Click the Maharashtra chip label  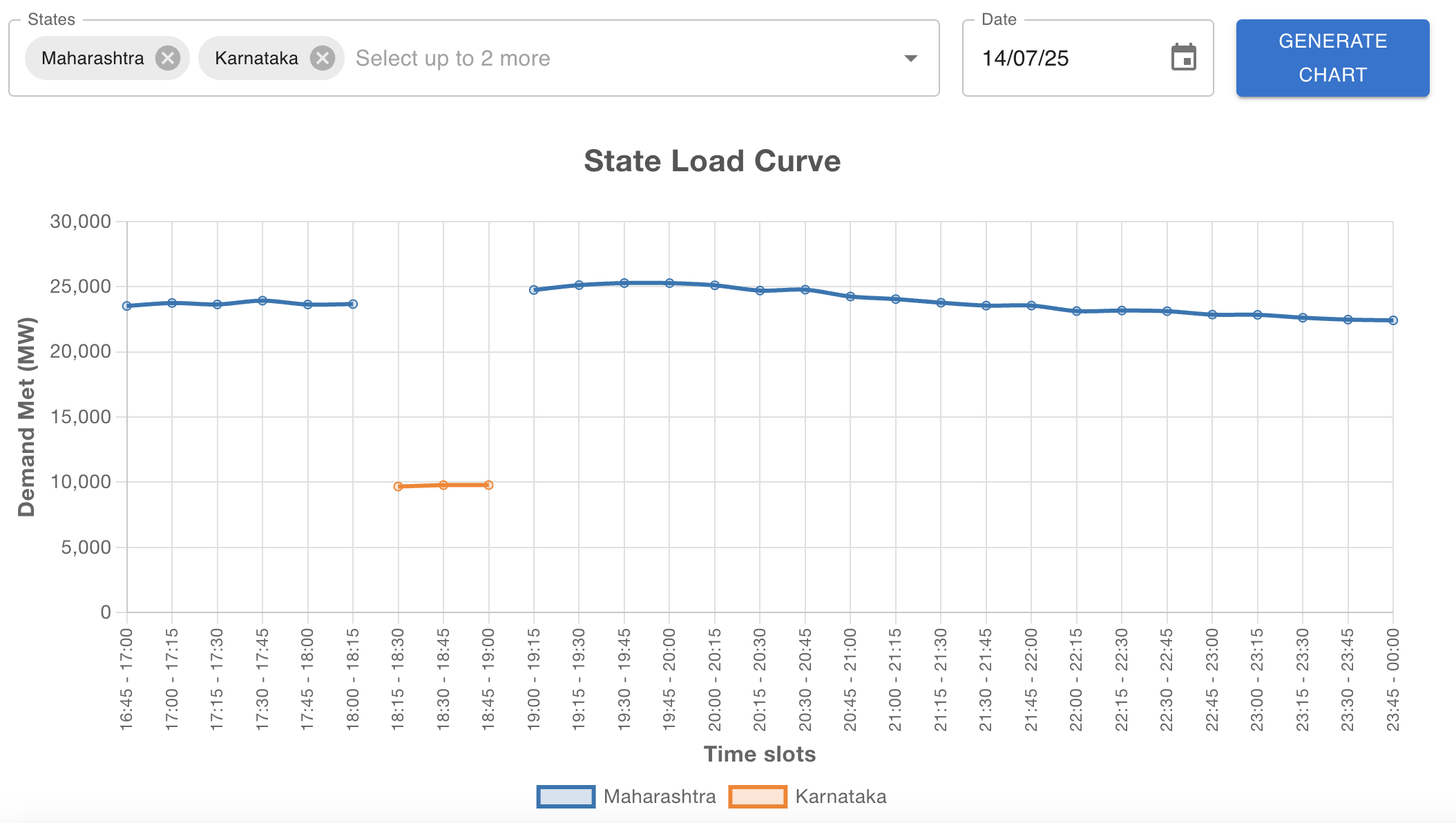click(93, 58)
